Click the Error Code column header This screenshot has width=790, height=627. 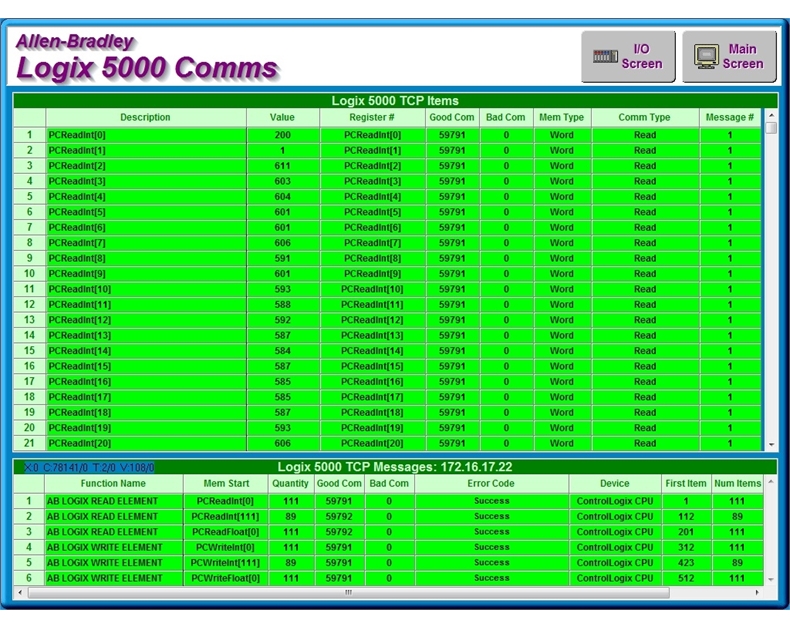(x=491, y=483)
